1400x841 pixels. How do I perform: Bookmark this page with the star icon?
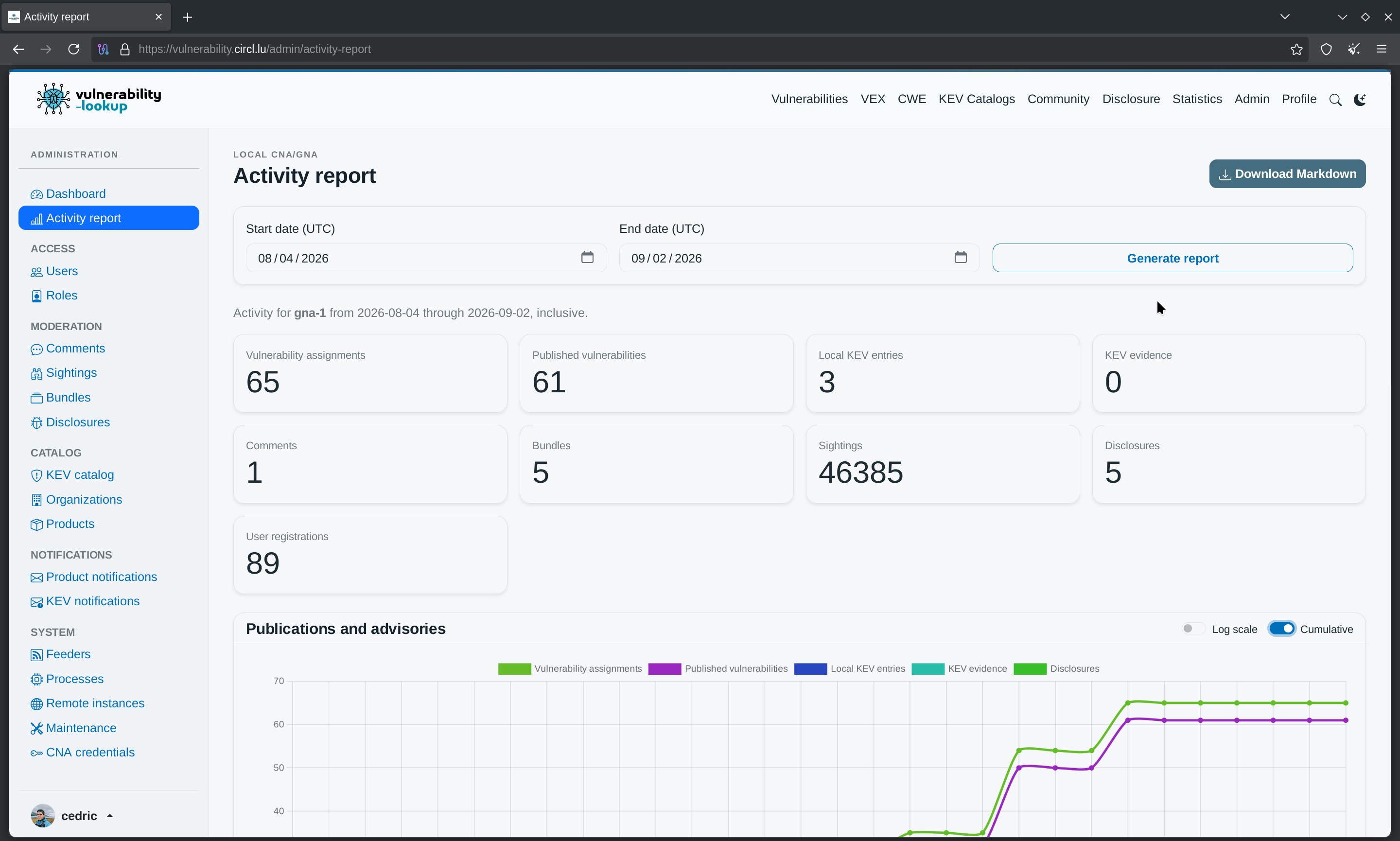(1296, 49)
